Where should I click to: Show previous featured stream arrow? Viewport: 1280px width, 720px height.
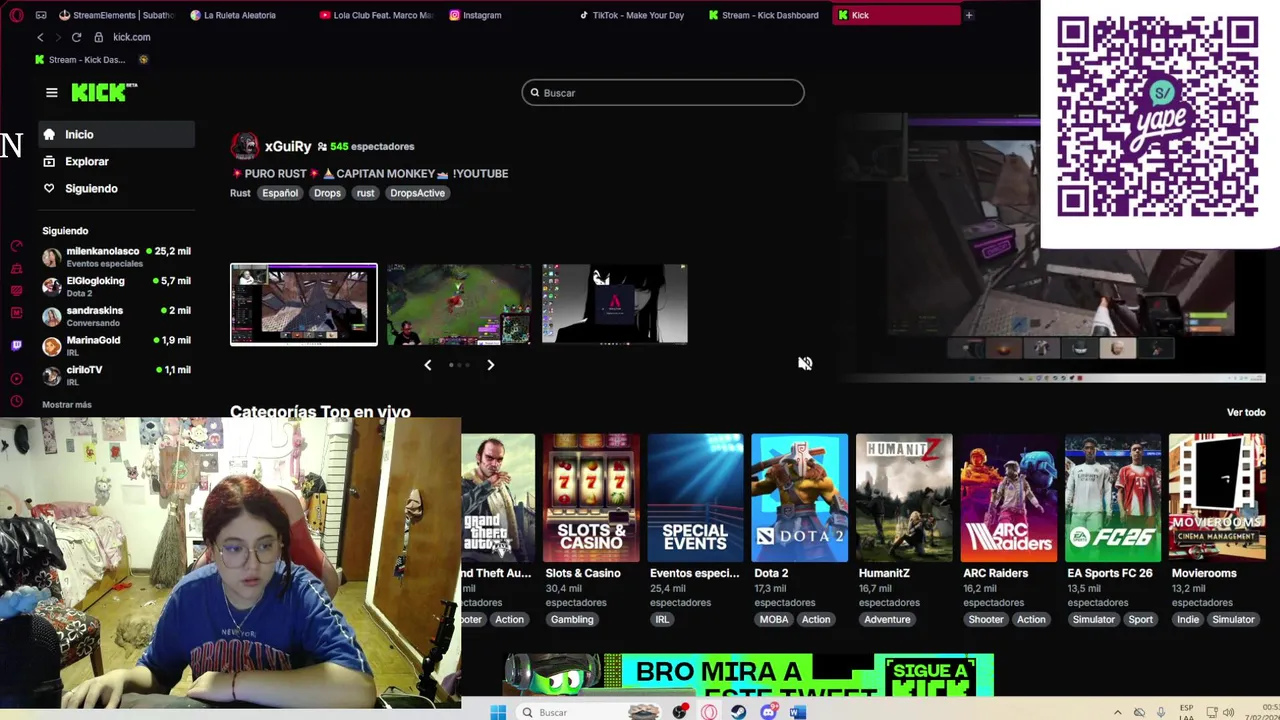pos(427,365)
